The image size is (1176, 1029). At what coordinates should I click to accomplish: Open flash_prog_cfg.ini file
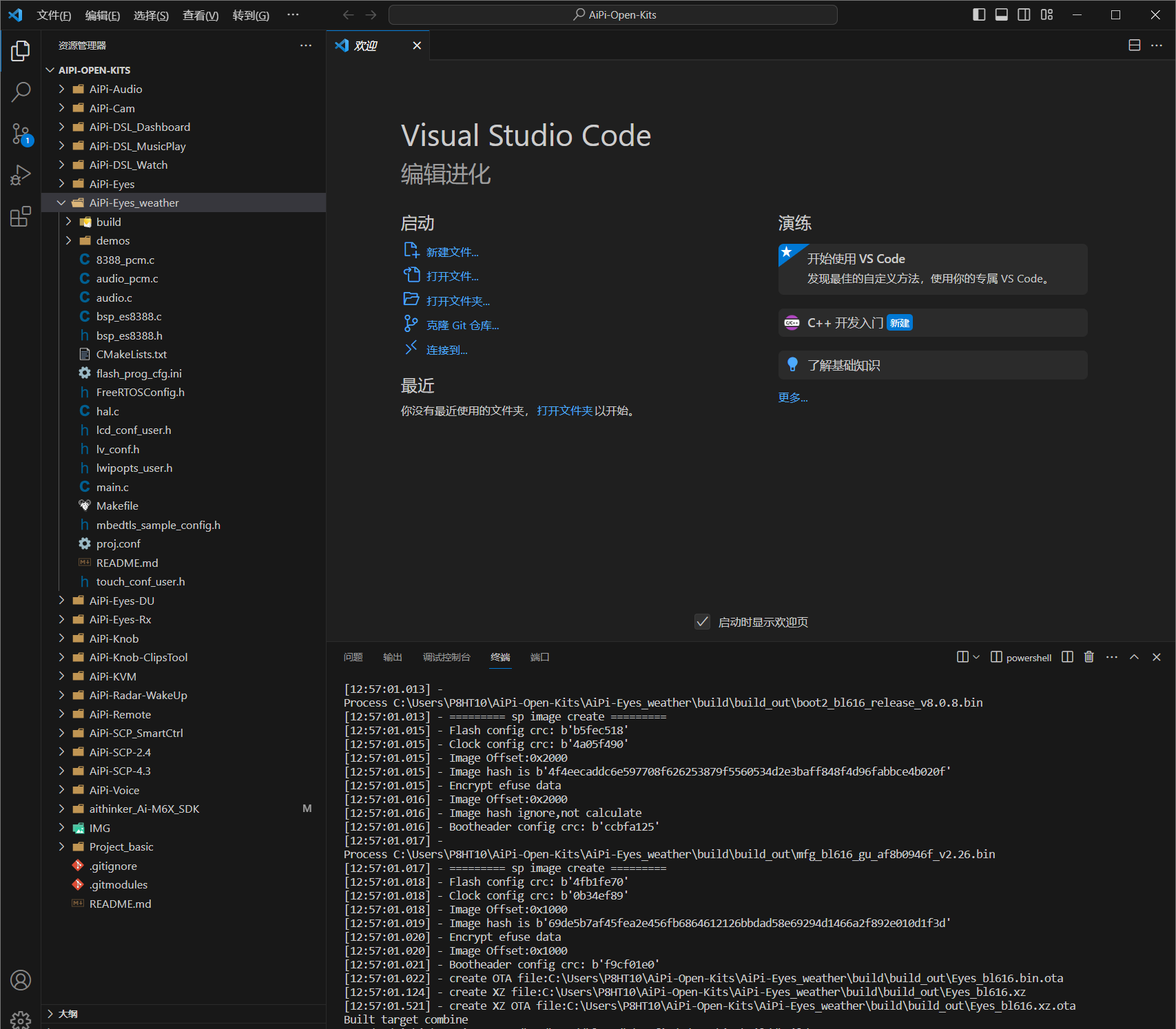[183, 373]
